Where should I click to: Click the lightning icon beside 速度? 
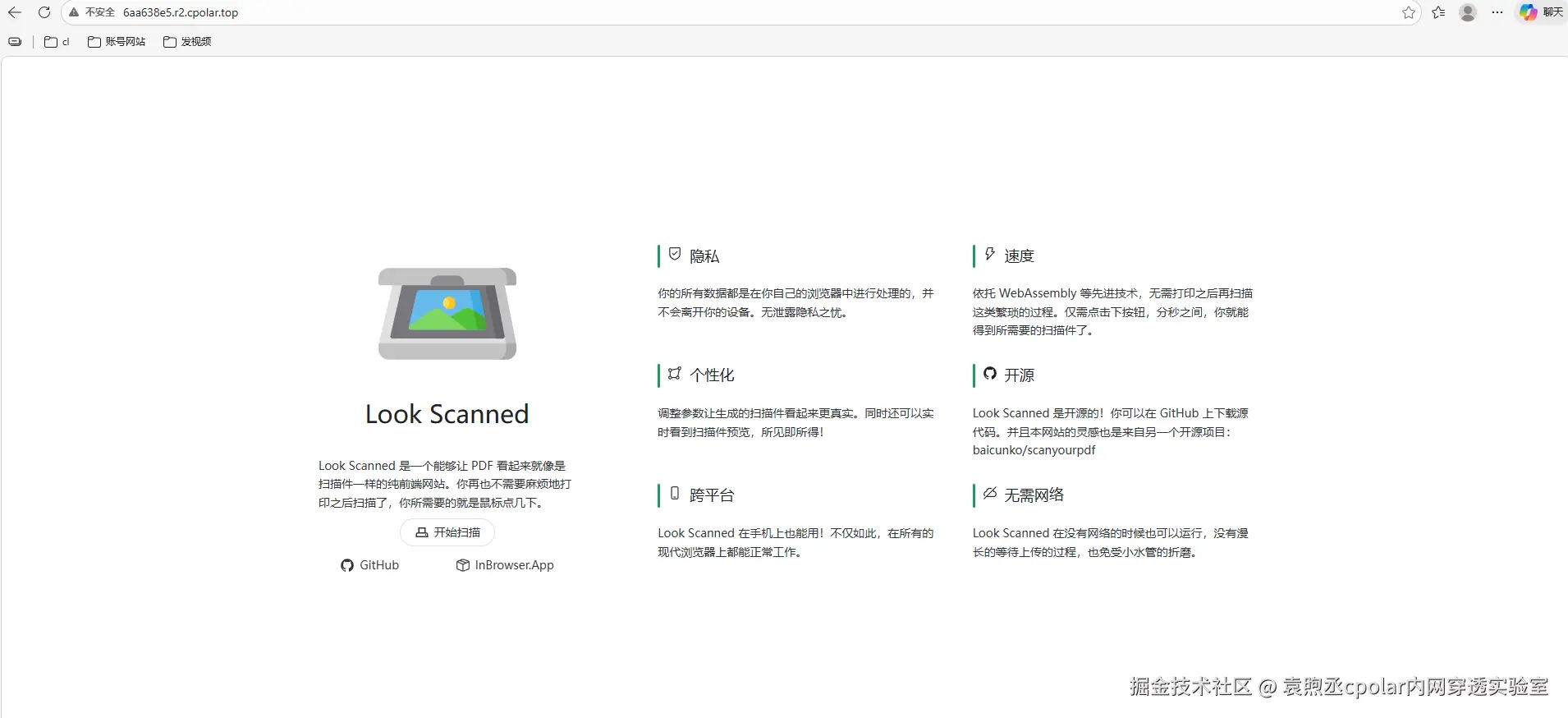[990, 254]
